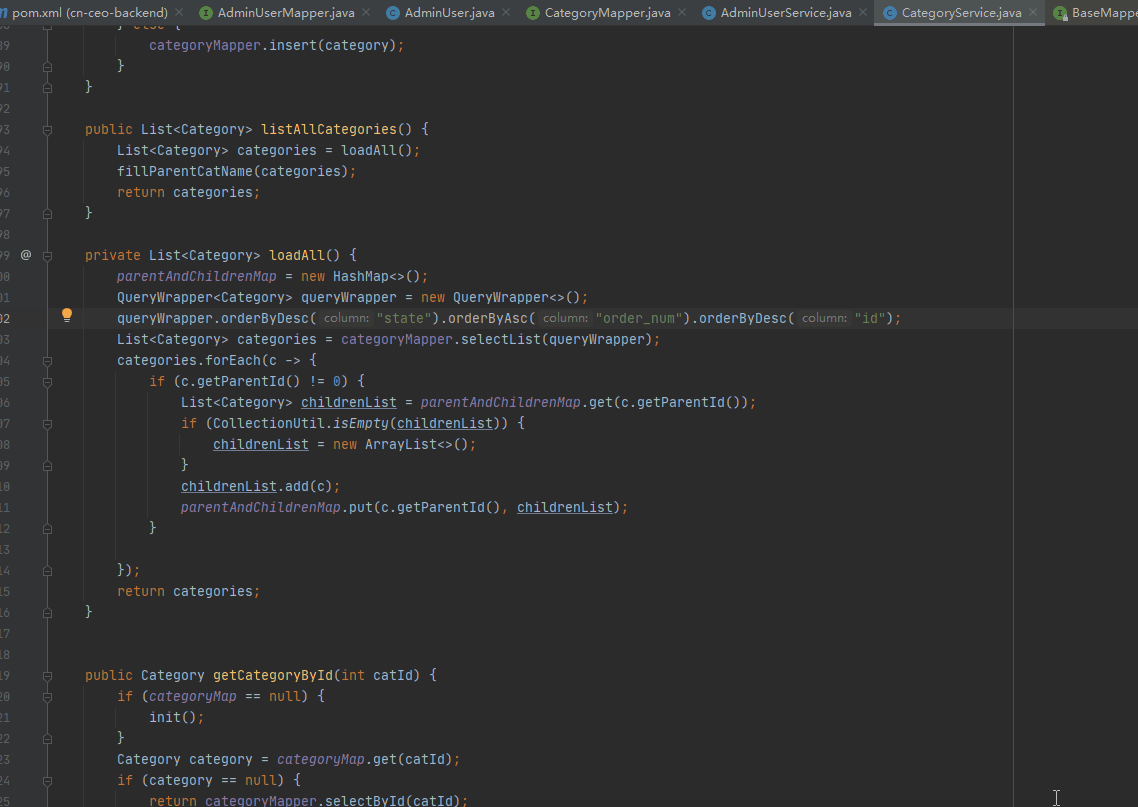1138x807 pixels.
Task: Click fold end marker closing loadAll() method
Action: [x=47, y=613]
